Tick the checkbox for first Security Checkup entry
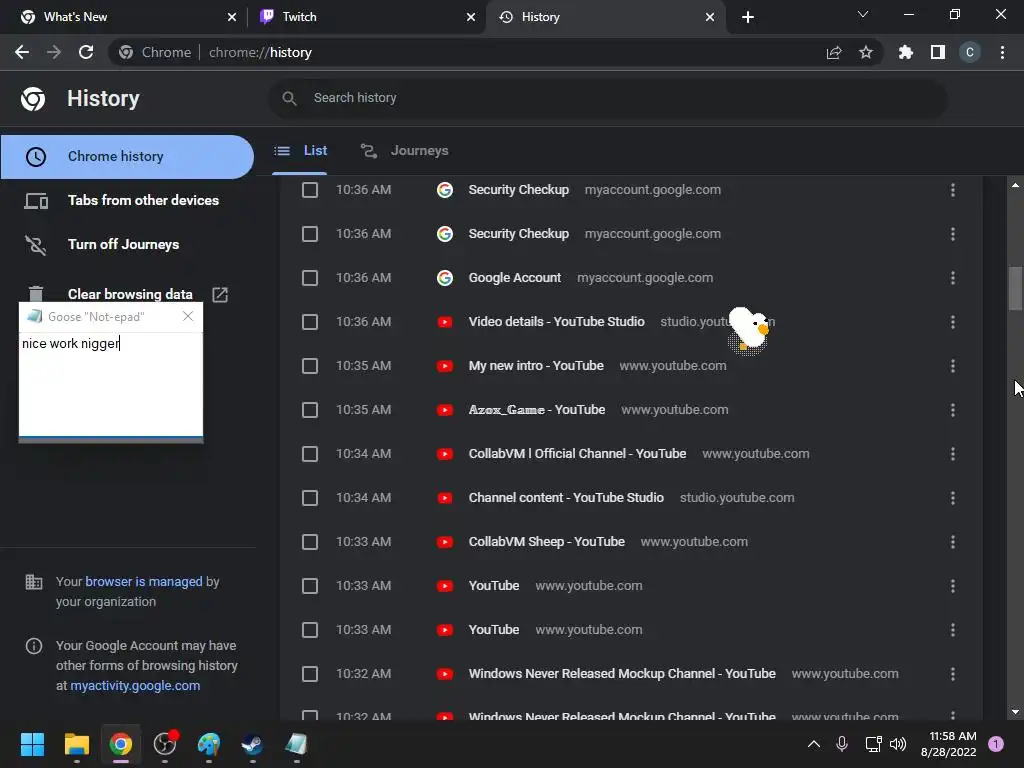The image size is (1024, 768). (310, 190)
